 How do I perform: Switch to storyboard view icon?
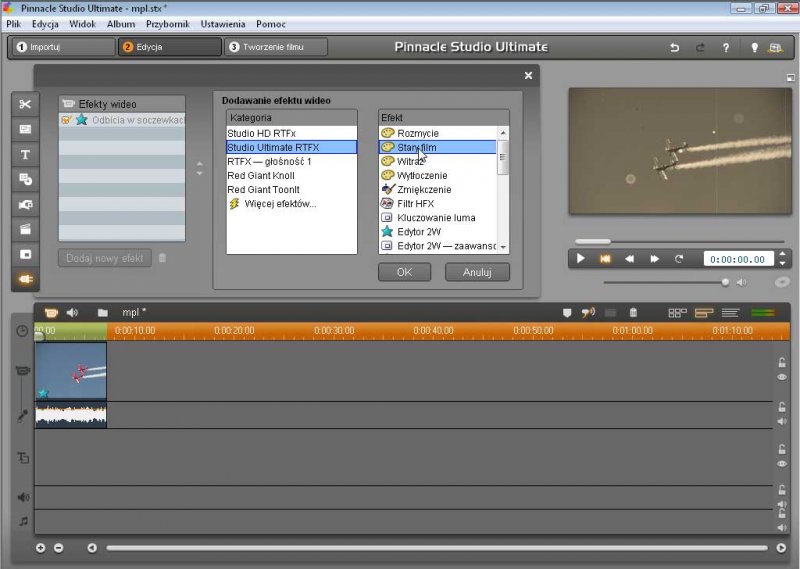coord(676,313)
